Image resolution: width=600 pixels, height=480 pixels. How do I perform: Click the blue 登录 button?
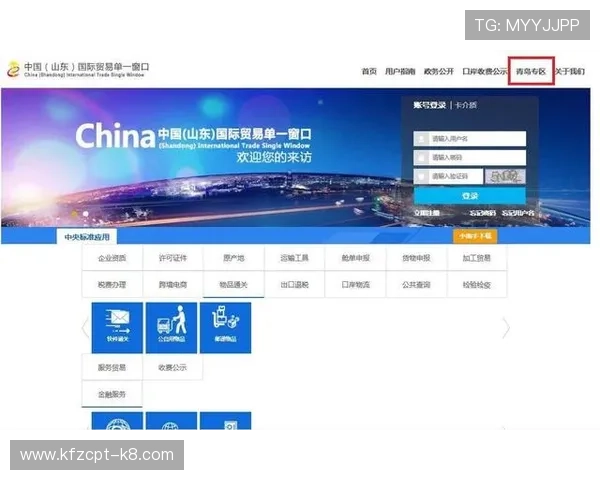[x=470, y=196]
